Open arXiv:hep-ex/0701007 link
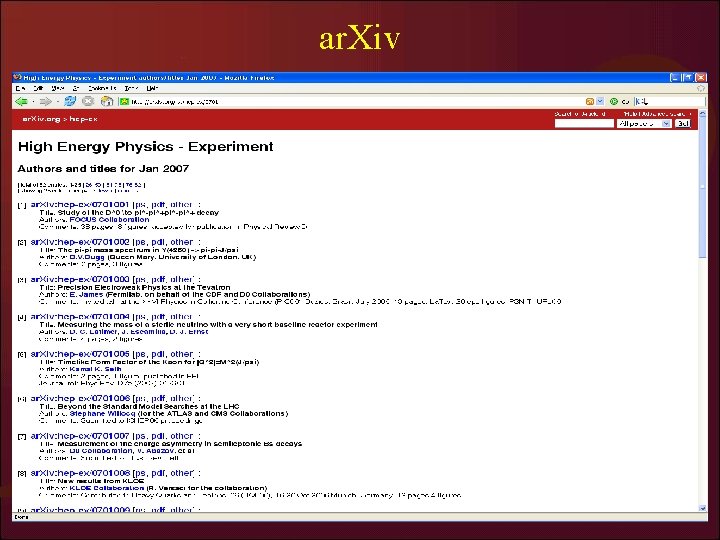The image size is (720, 540). coord(80,436)
